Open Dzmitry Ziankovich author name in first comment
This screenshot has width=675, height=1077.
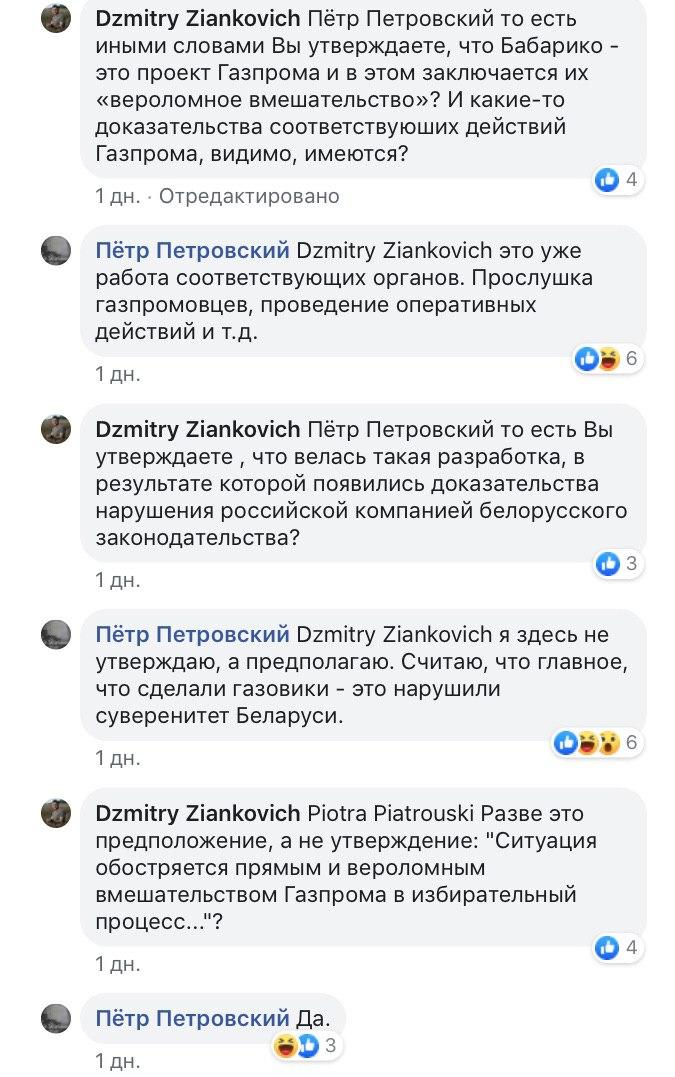[197, 20]
